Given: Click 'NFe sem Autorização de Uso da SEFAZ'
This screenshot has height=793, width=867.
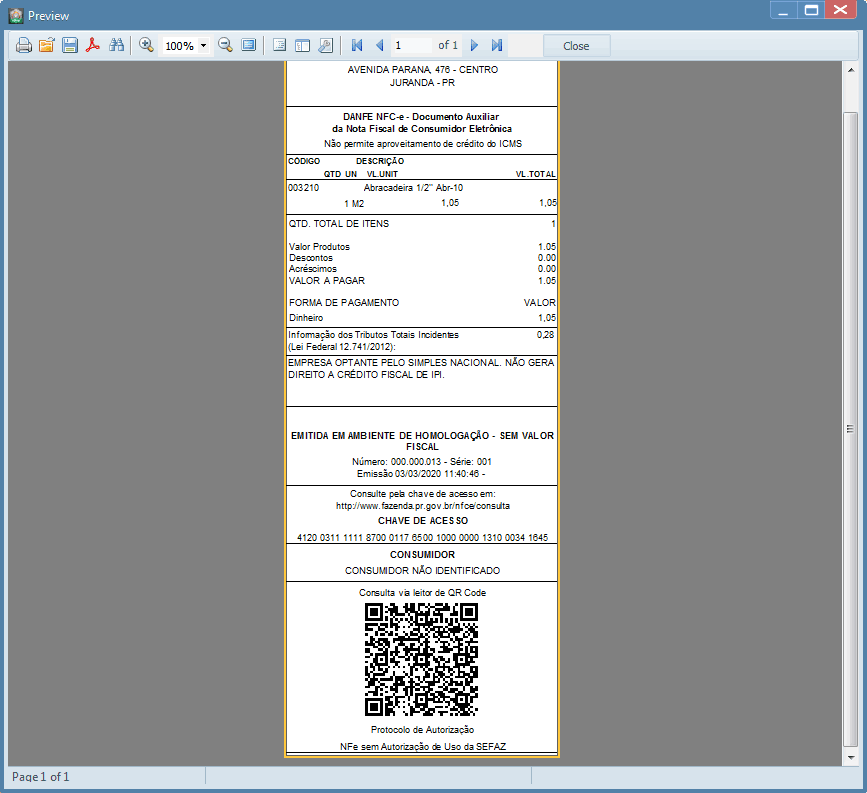Looking at the screenshot, I should 423,747.
